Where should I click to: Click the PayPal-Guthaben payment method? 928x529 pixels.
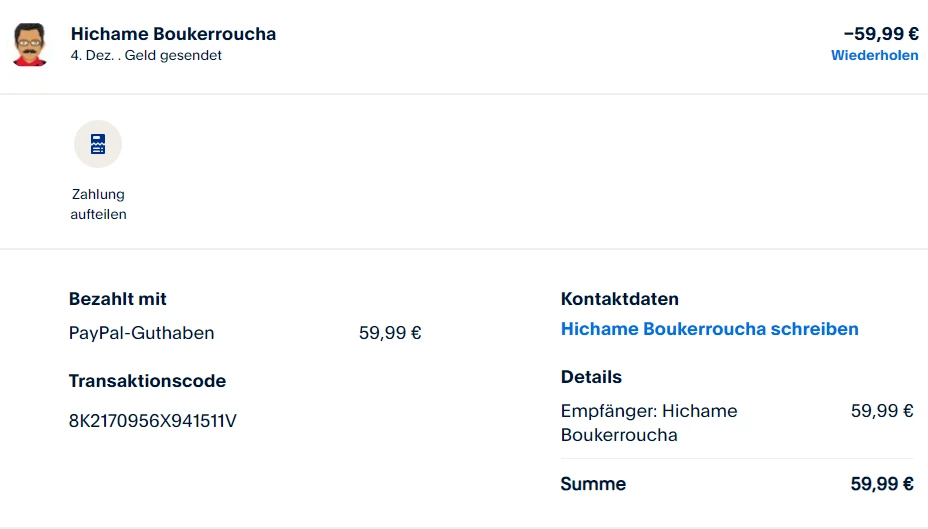(x=141, y=333)
